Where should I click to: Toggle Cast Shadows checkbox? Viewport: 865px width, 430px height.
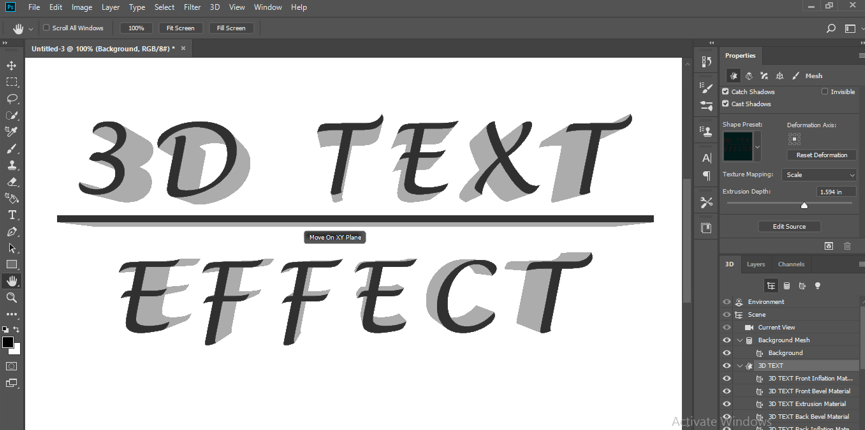click(726, 104)
